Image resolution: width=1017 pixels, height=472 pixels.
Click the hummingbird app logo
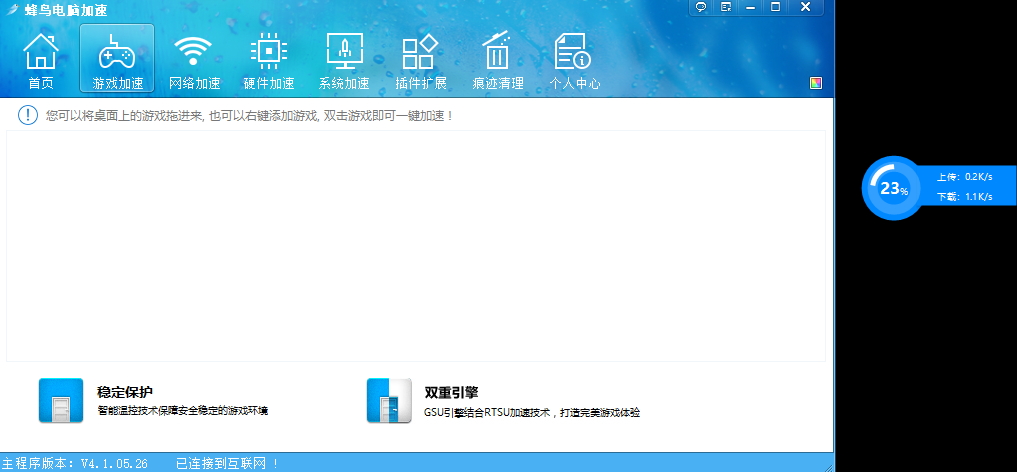click(12, 9)
